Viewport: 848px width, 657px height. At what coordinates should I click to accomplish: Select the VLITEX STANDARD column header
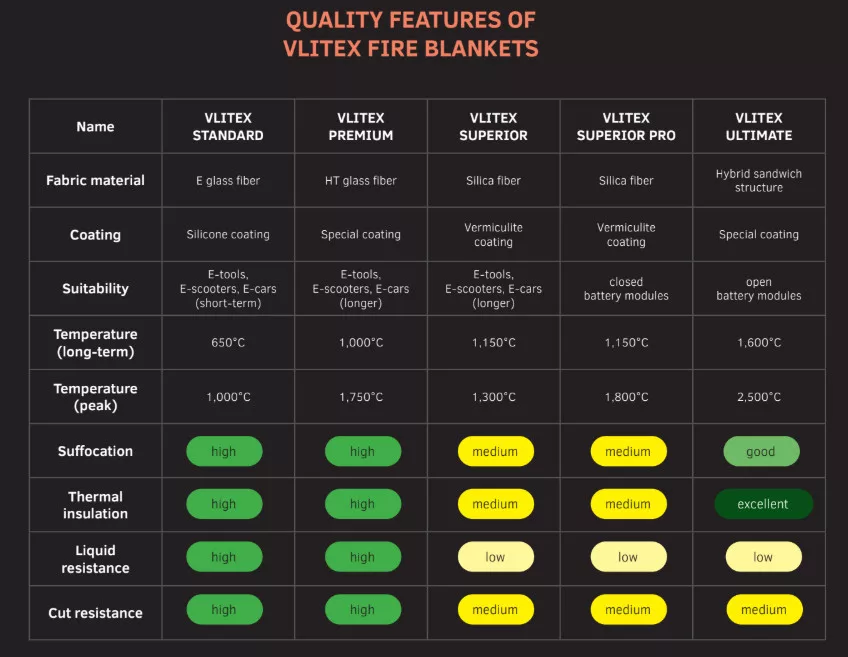(228, 127)
